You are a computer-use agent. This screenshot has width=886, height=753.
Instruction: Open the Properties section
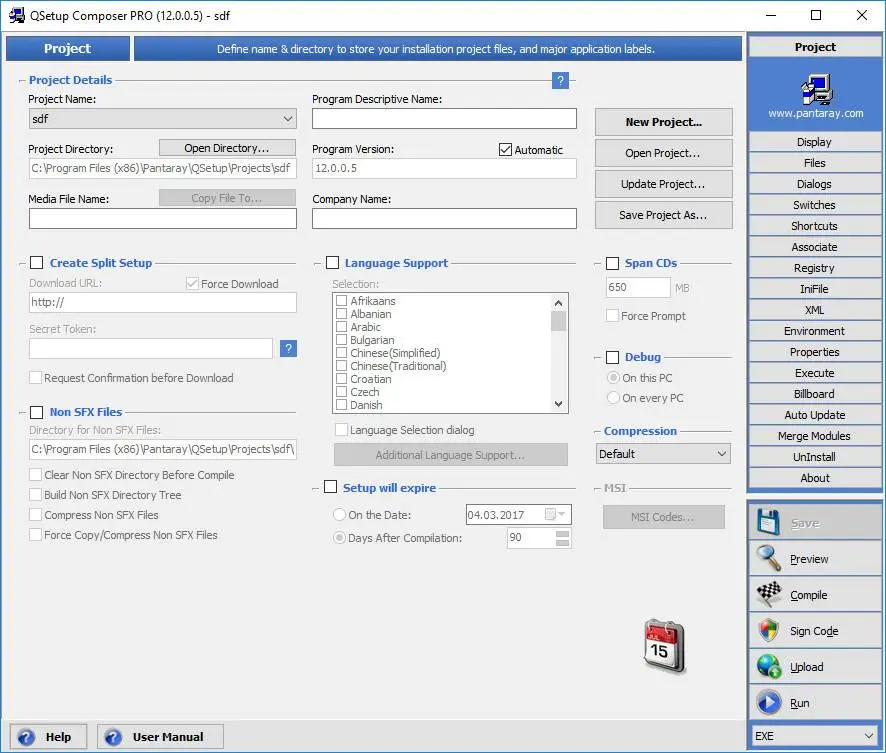coord(814,352)
